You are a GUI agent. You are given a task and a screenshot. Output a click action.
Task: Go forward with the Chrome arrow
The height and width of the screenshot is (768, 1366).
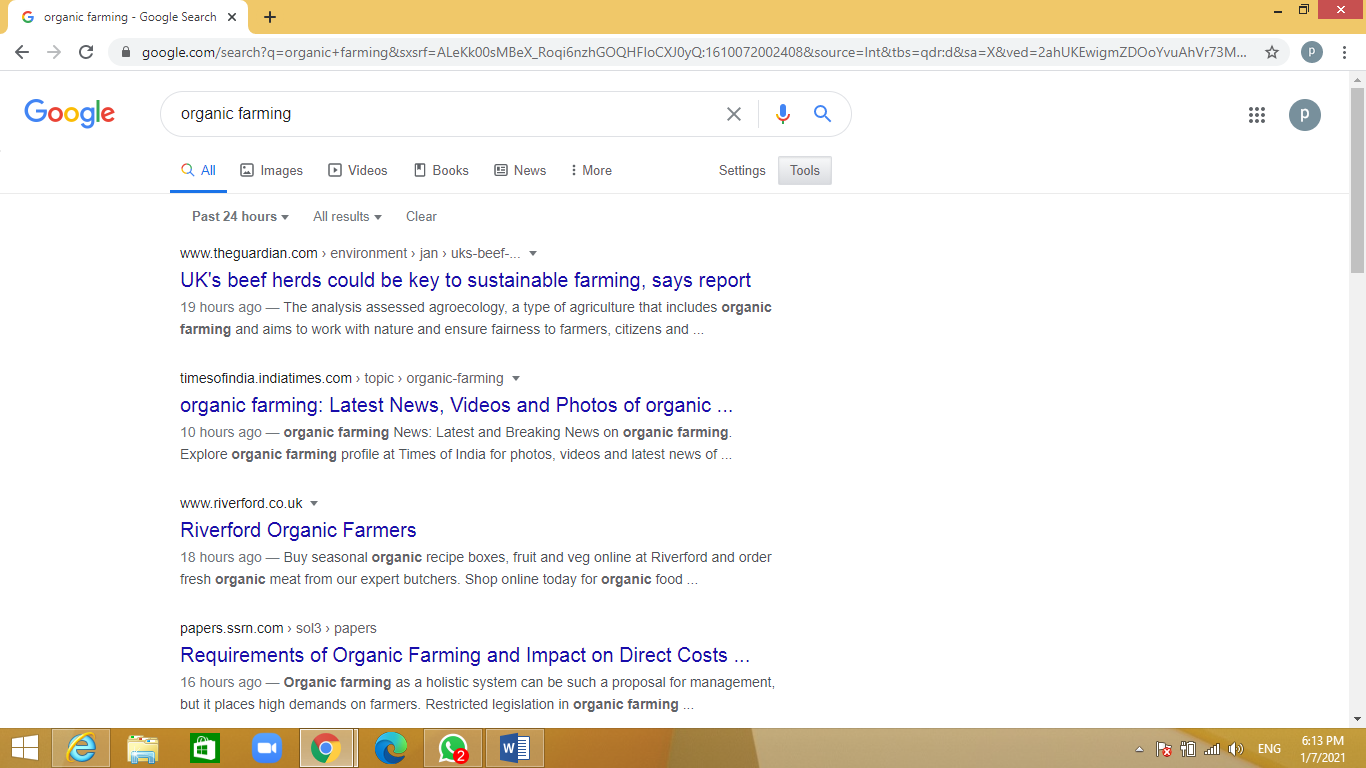54,52
